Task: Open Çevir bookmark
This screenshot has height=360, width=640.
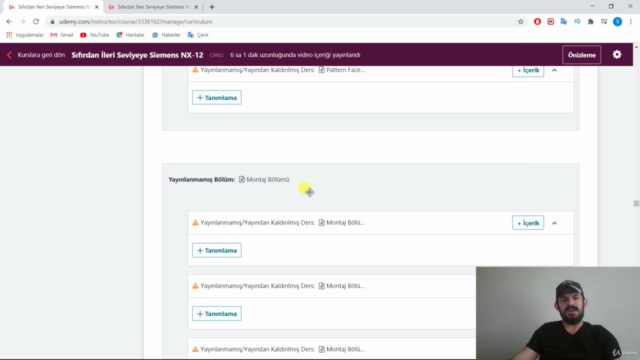Action: click(198, 35)
